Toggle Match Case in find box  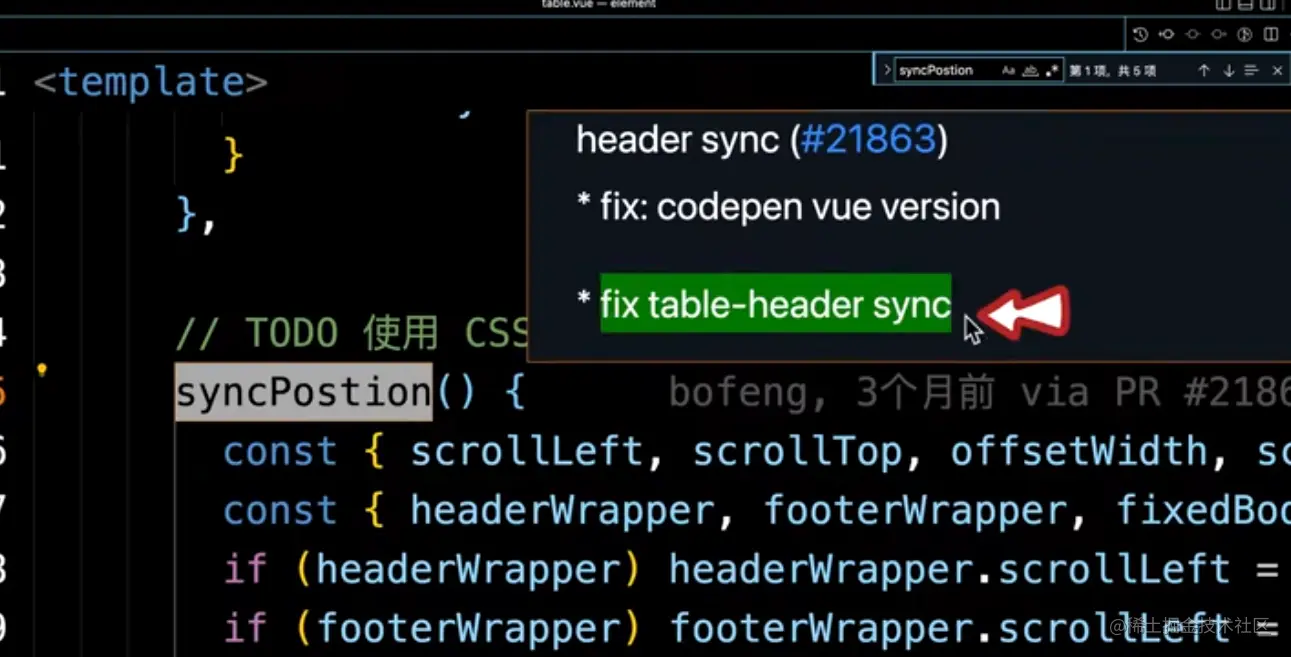1008,71
